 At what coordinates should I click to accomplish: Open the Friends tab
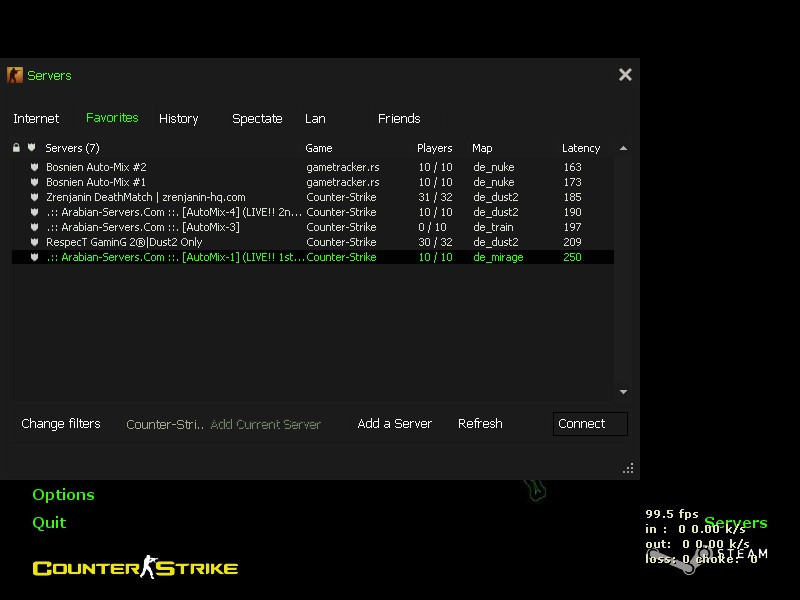pyautogui.click(x=399, y=118)
